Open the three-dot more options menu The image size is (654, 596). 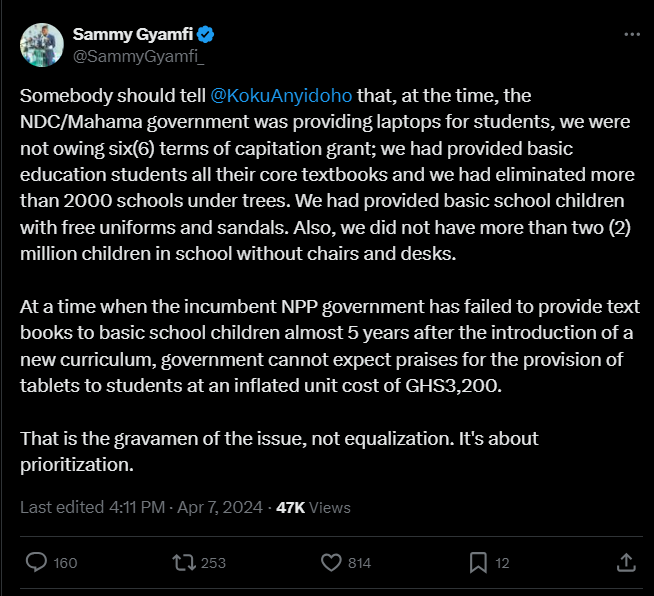point(631,35)
